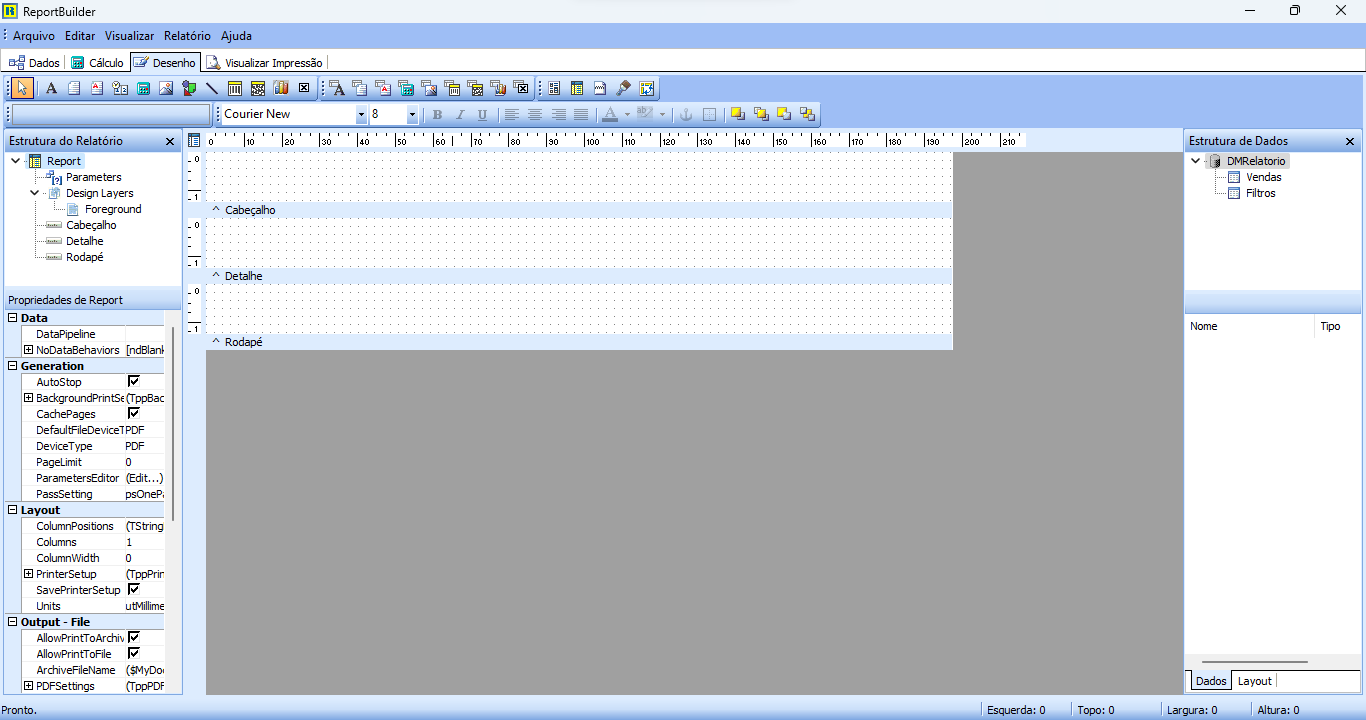
Task: Open the Courier New font dropdown
Action: click(361, 115)
